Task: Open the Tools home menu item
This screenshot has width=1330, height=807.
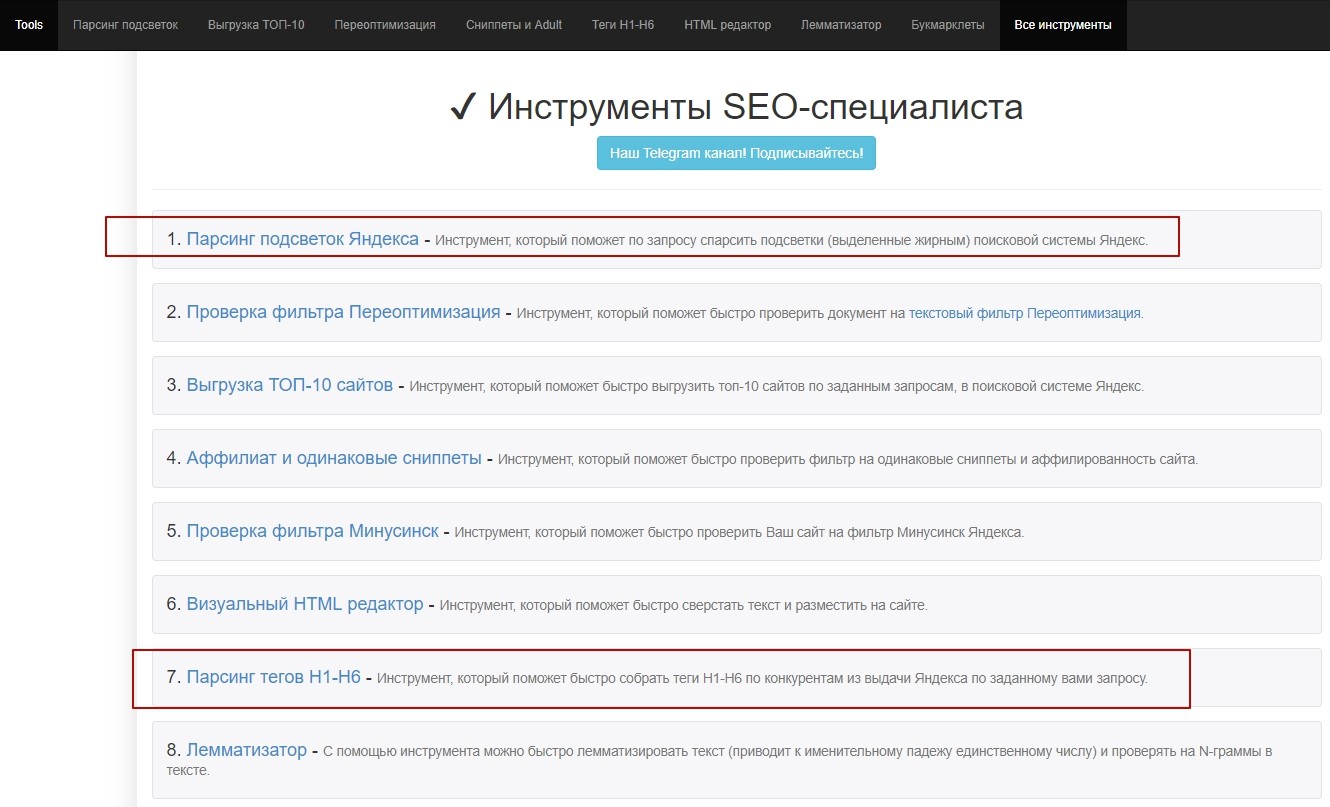Action: [x=28, y=25]
